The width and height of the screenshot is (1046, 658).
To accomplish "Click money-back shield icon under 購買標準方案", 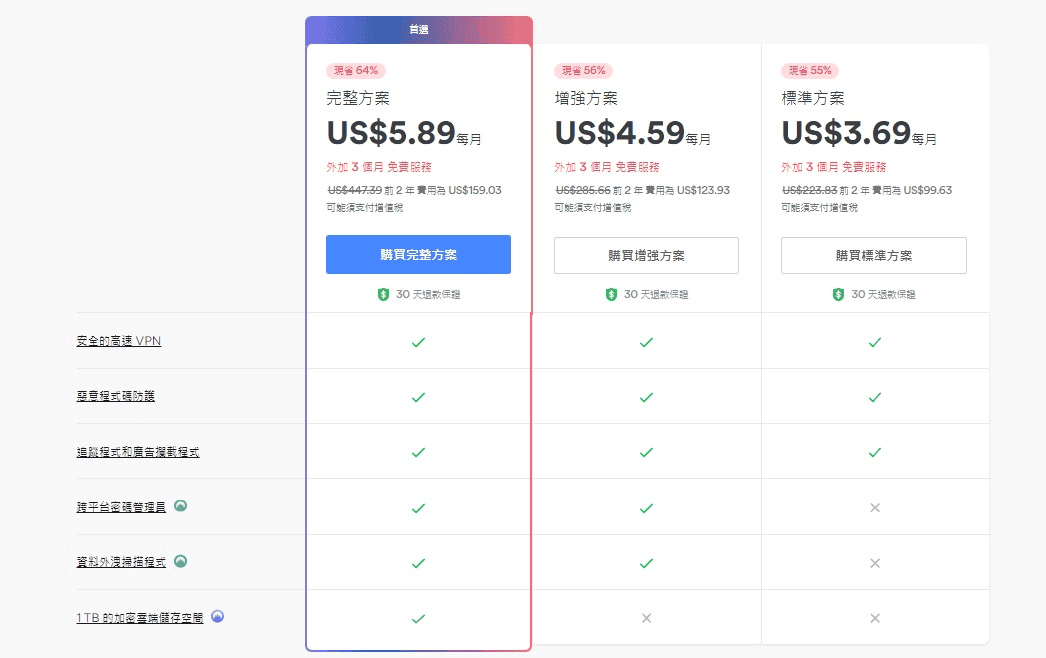I will [839, 294].
